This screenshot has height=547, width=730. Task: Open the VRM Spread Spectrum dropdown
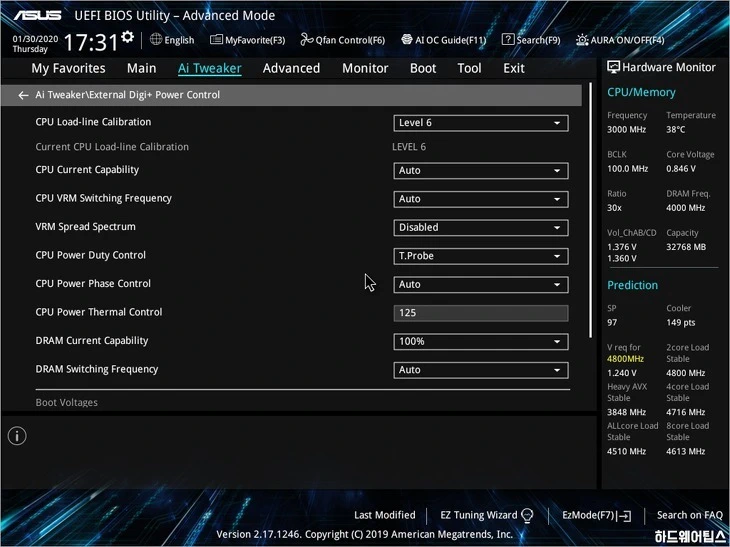[480, 227]
